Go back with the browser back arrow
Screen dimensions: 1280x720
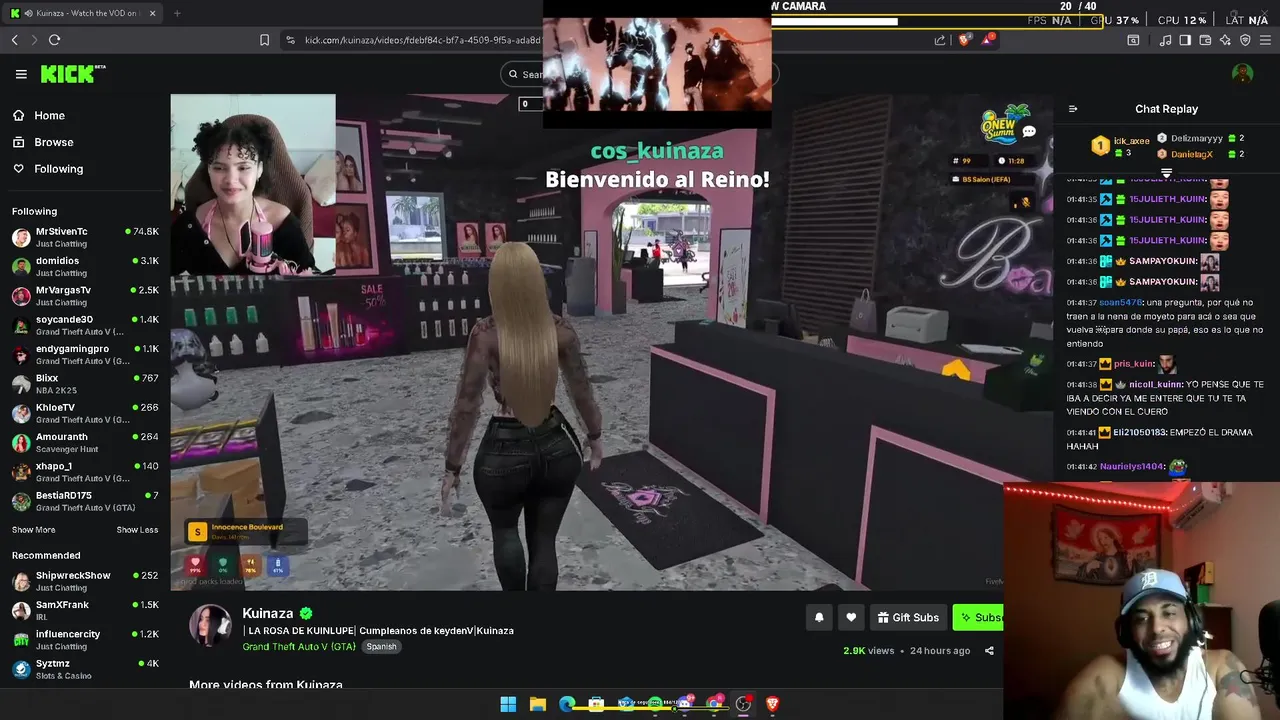(x=15, y=40)
